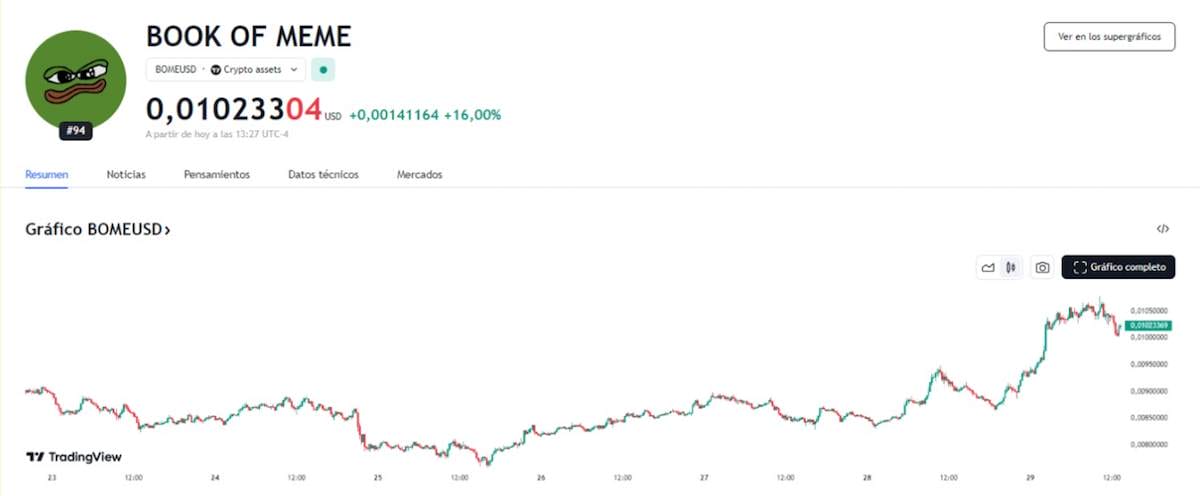This screenshot has width=1200, height=496.
Task: Take a chart snapshot with camera icon
Action: (1042, 267)
